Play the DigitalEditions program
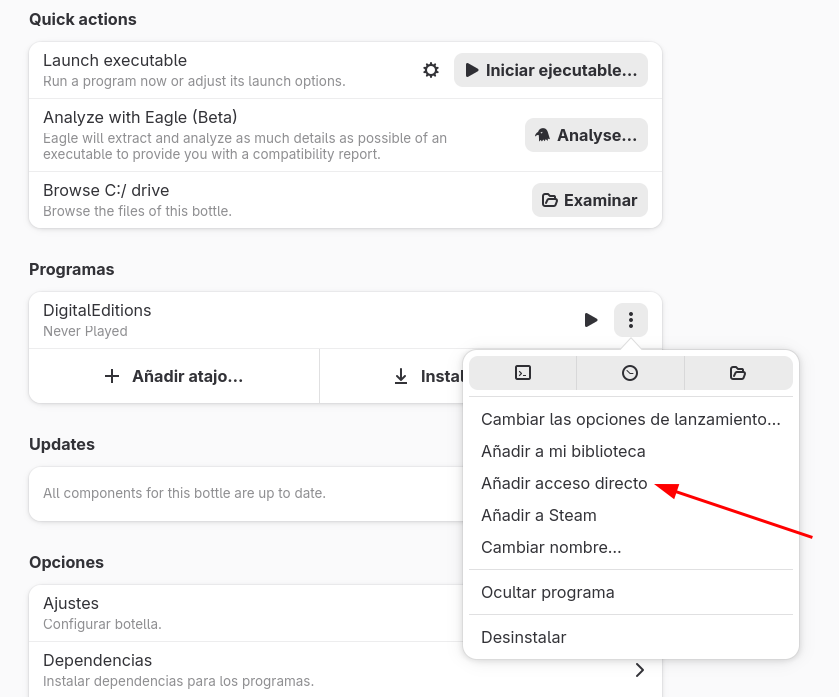Image resolution: width=839 pixels, height=697 pixels. (591, 320)
